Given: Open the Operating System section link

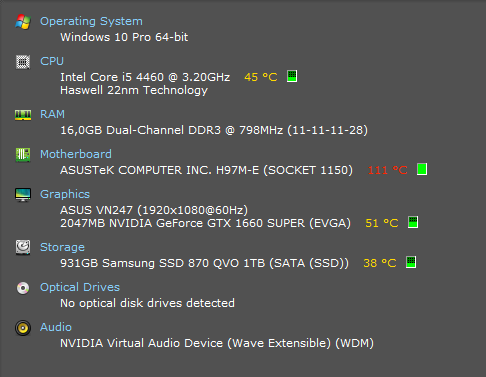Looking at the screenshot, I should 91,21.
